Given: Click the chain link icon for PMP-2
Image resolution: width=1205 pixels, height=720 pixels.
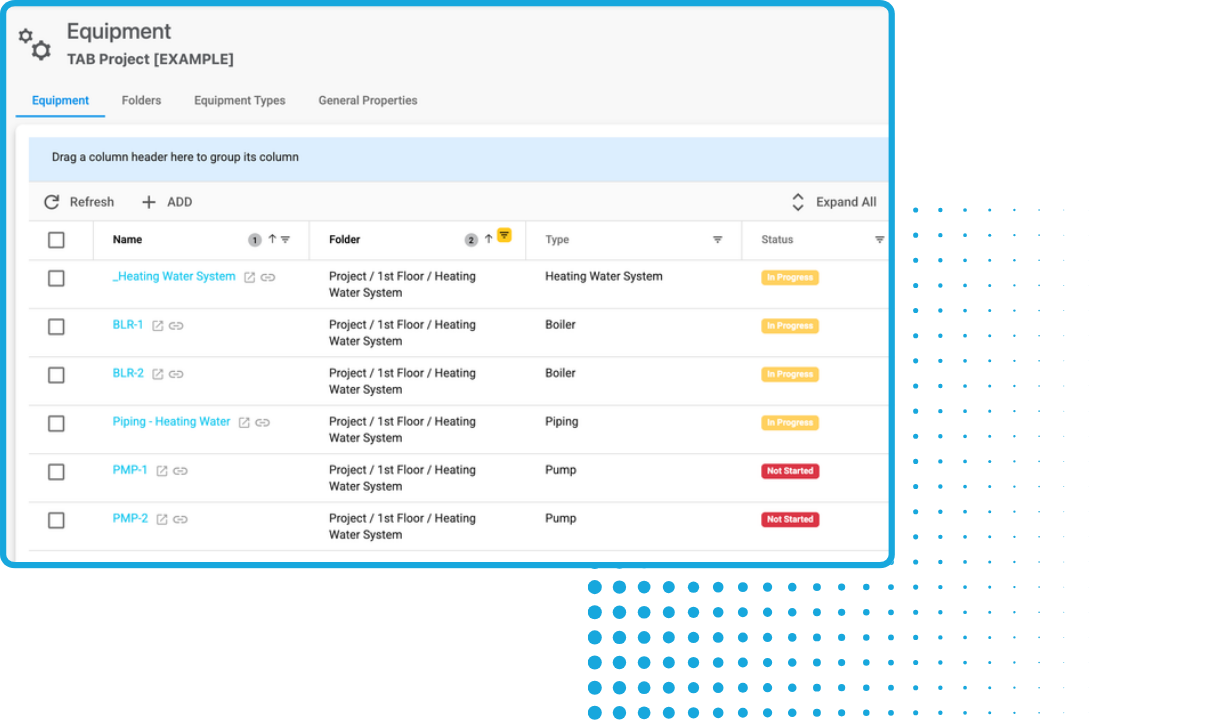Looking at the screenshot, I should click(x=180, y=520).
